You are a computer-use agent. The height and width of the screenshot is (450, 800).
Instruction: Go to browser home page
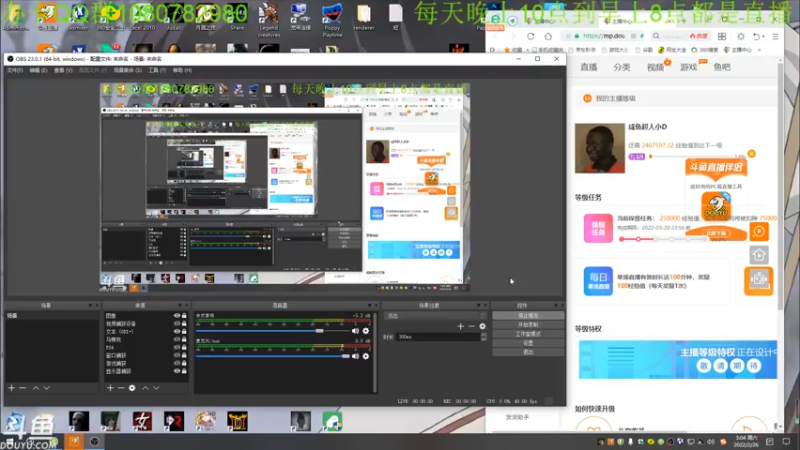[x=548, y=36]
